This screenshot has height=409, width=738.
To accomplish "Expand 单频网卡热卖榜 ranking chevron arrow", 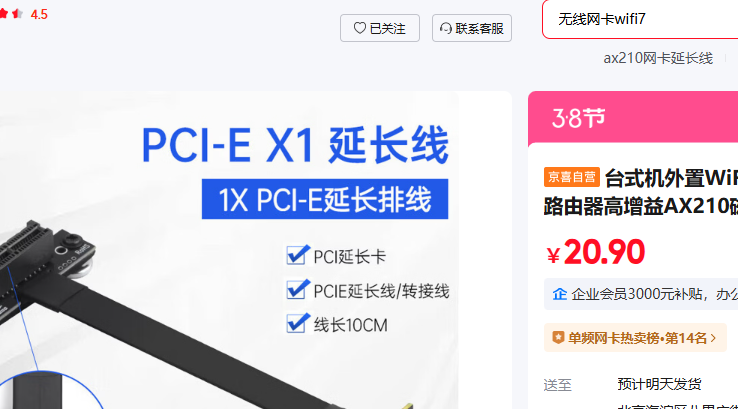I will pos(714,338).
